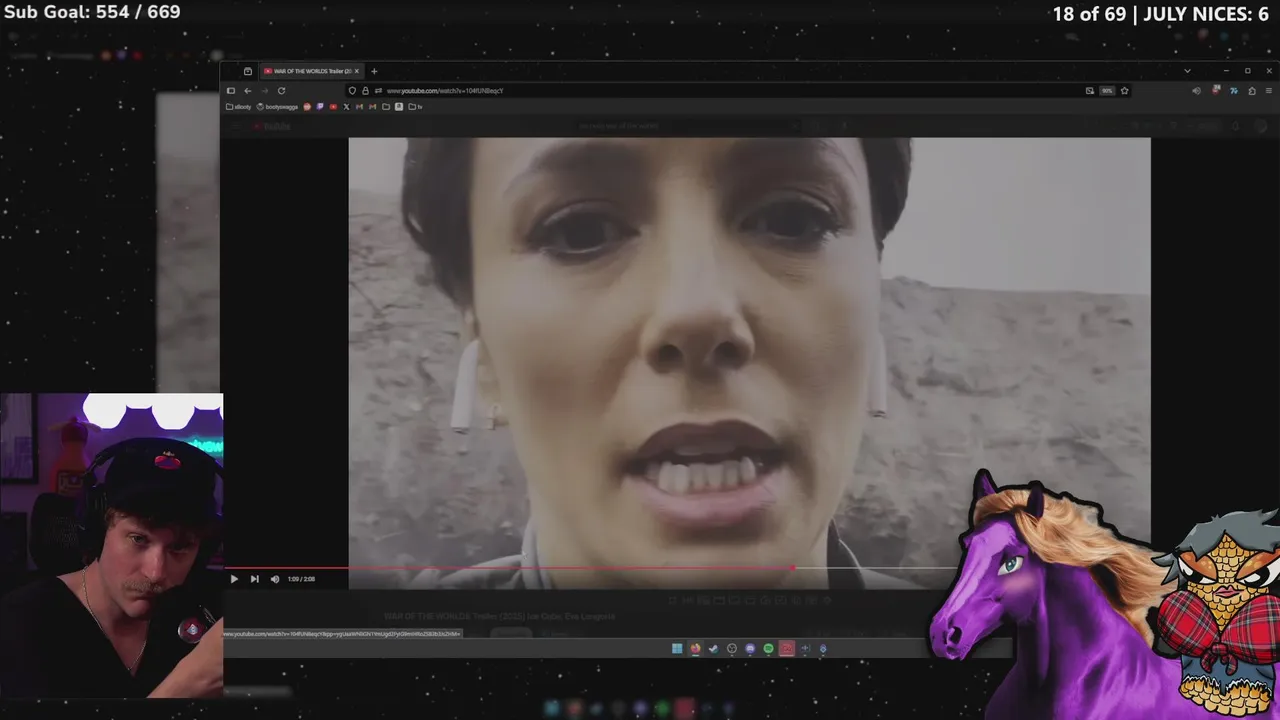This screenshot has height=720, width=1280.
Task: Open the Firefox View button
Action: pyautogui.click(x=248, y=71)
